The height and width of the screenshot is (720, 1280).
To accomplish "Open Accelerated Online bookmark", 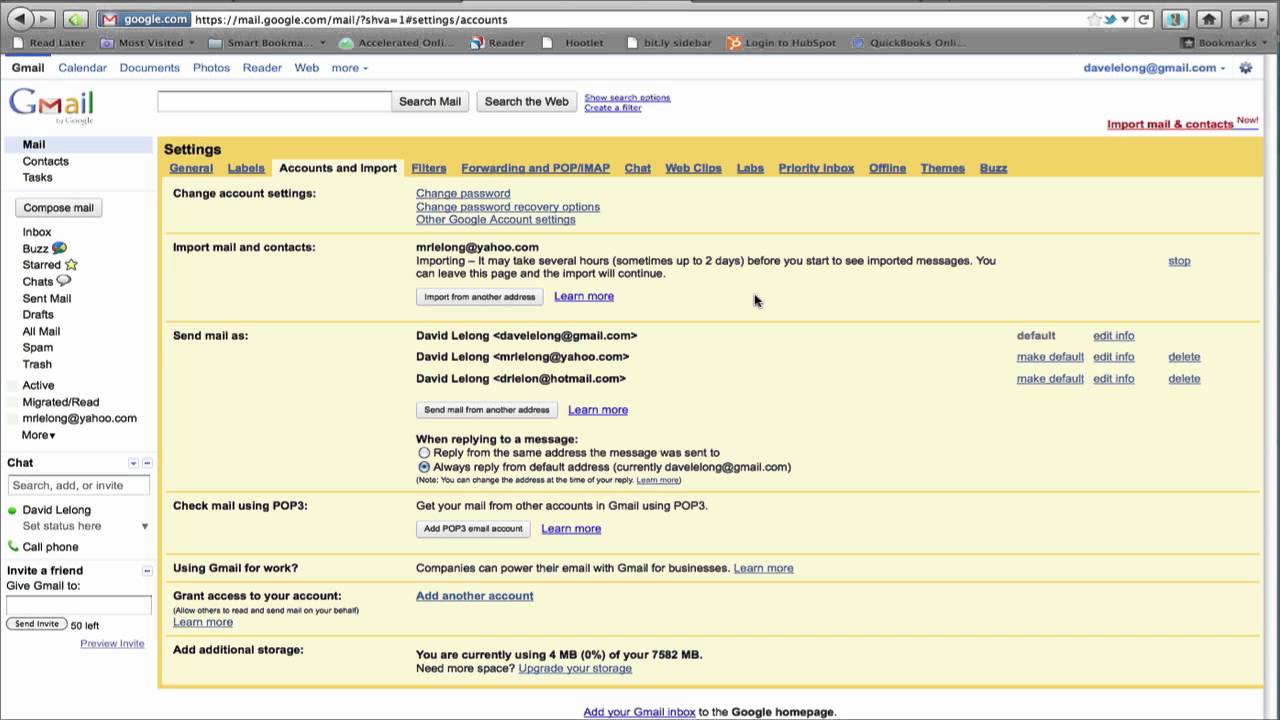I will pyautogui.click(x=396, y=43).
